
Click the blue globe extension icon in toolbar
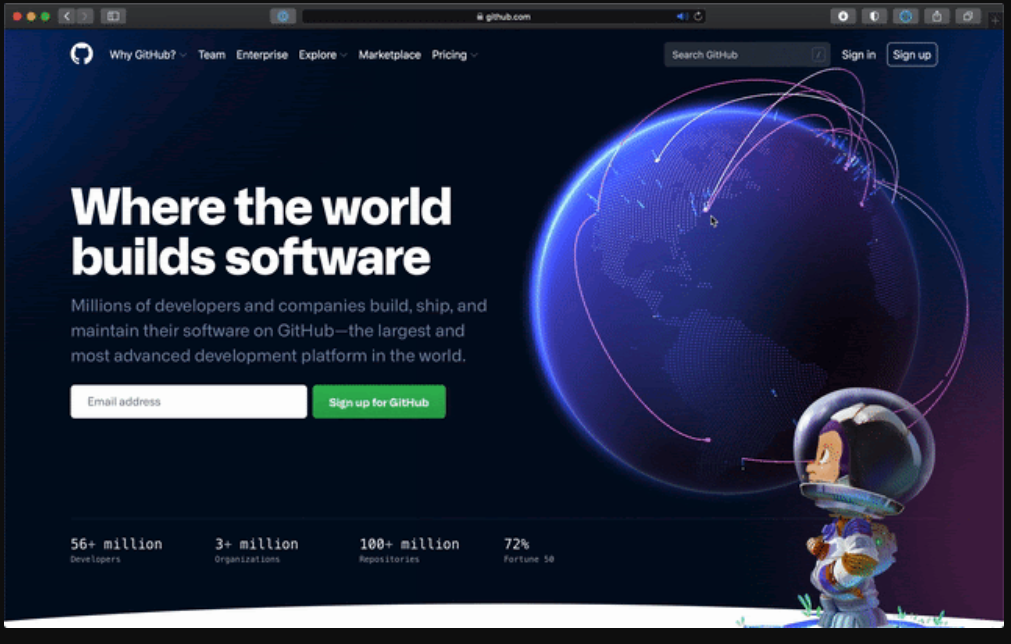(x=905, y=16)
